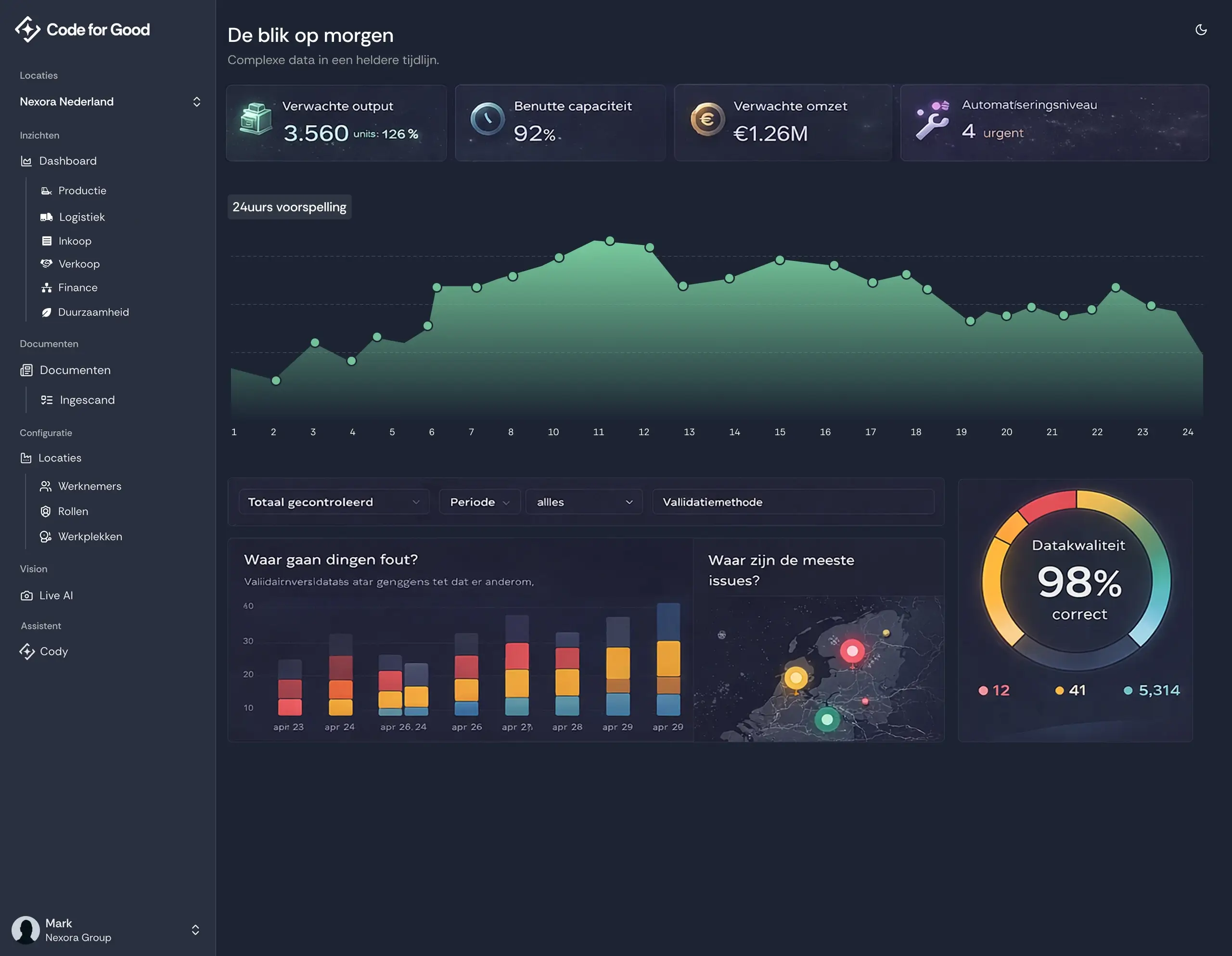Expand the Mark Nexora Group user menu
Image resolution: width=1232 pixels, height=956 pixels.
pyautogui.click(x=195, y=930)
